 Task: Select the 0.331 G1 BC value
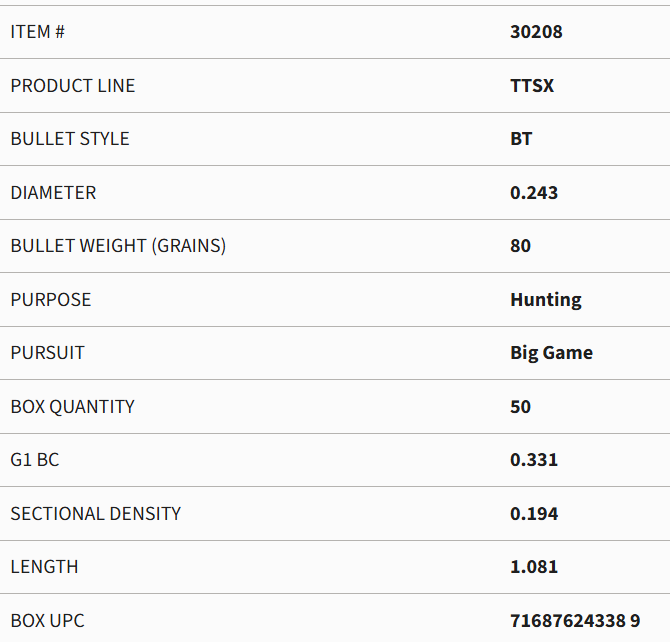[534, 460]
